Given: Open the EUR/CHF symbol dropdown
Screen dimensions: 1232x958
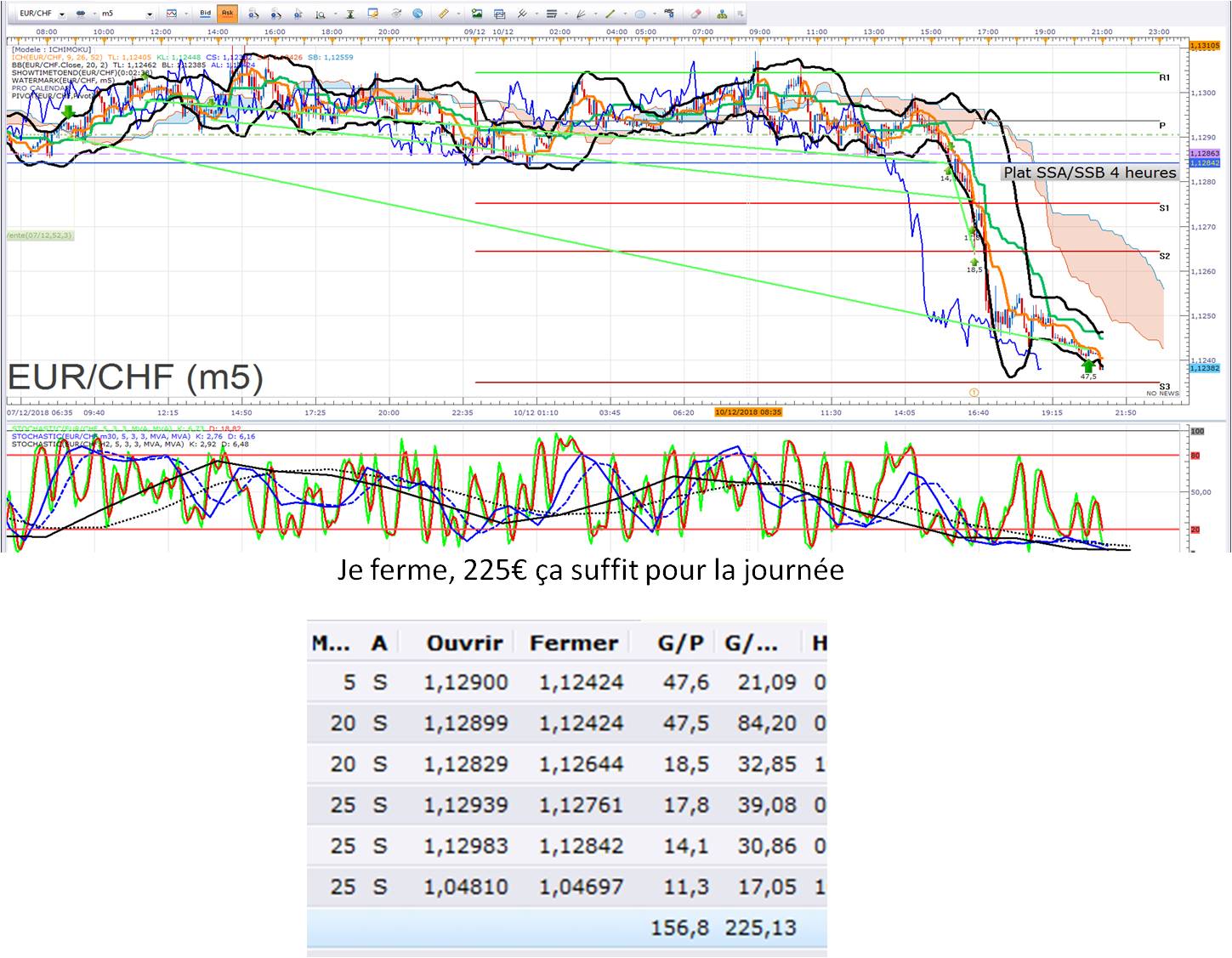Looking at the screenshot, I should (62, 14).
